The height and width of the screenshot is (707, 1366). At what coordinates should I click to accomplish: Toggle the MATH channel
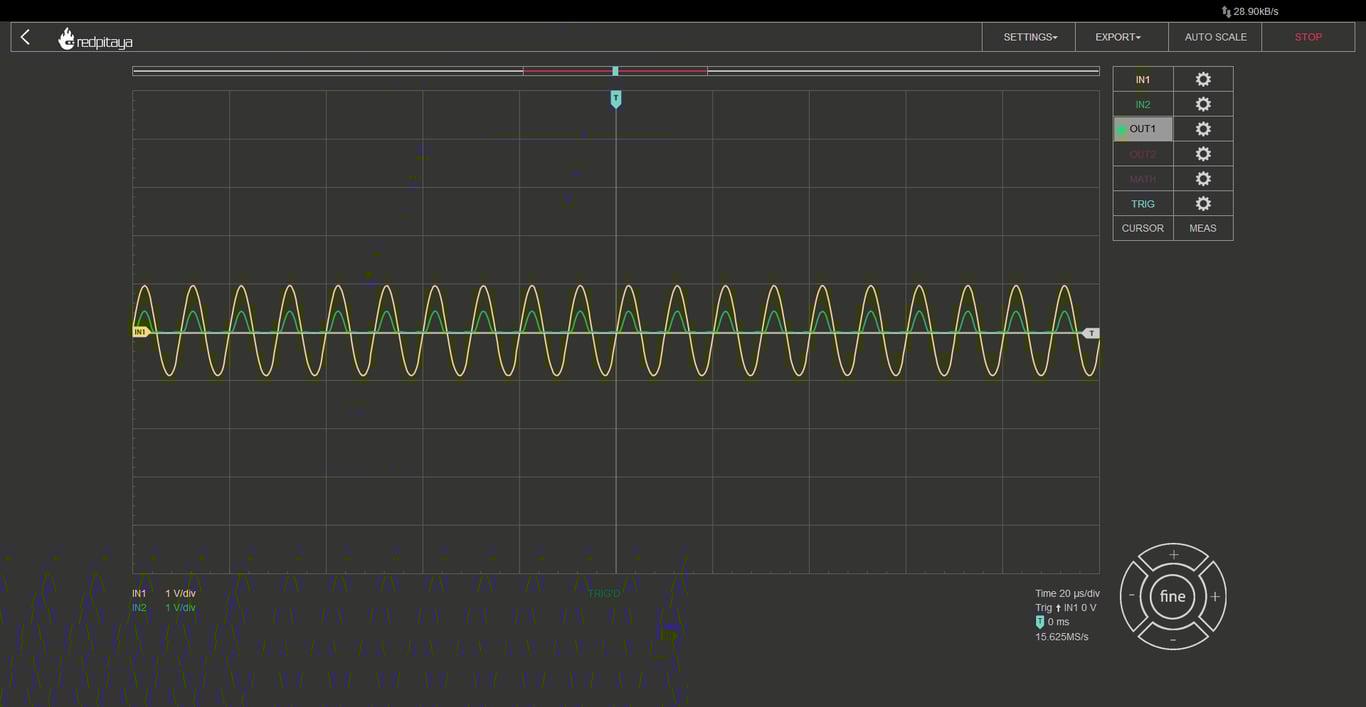[x=1143, y=179]
